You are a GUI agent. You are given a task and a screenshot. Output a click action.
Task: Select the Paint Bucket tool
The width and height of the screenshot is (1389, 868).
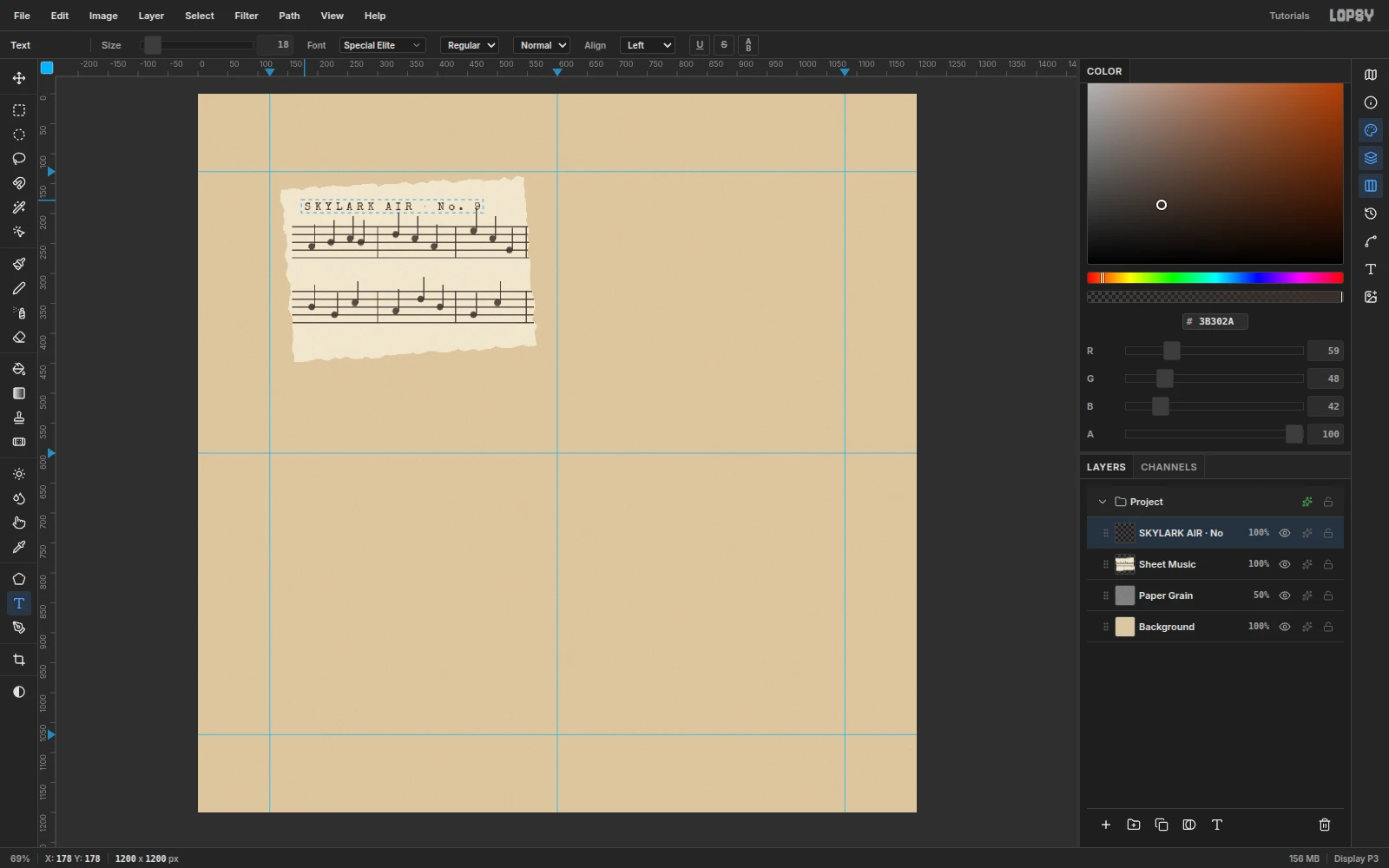19,369
